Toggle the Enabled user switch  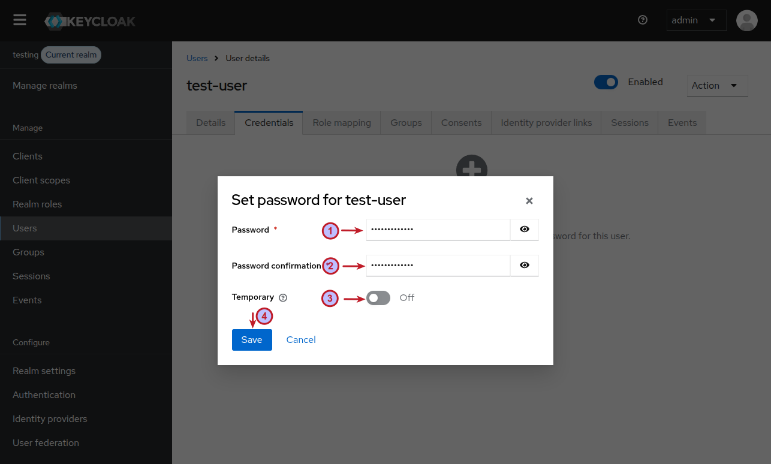[x=606, y=82]
